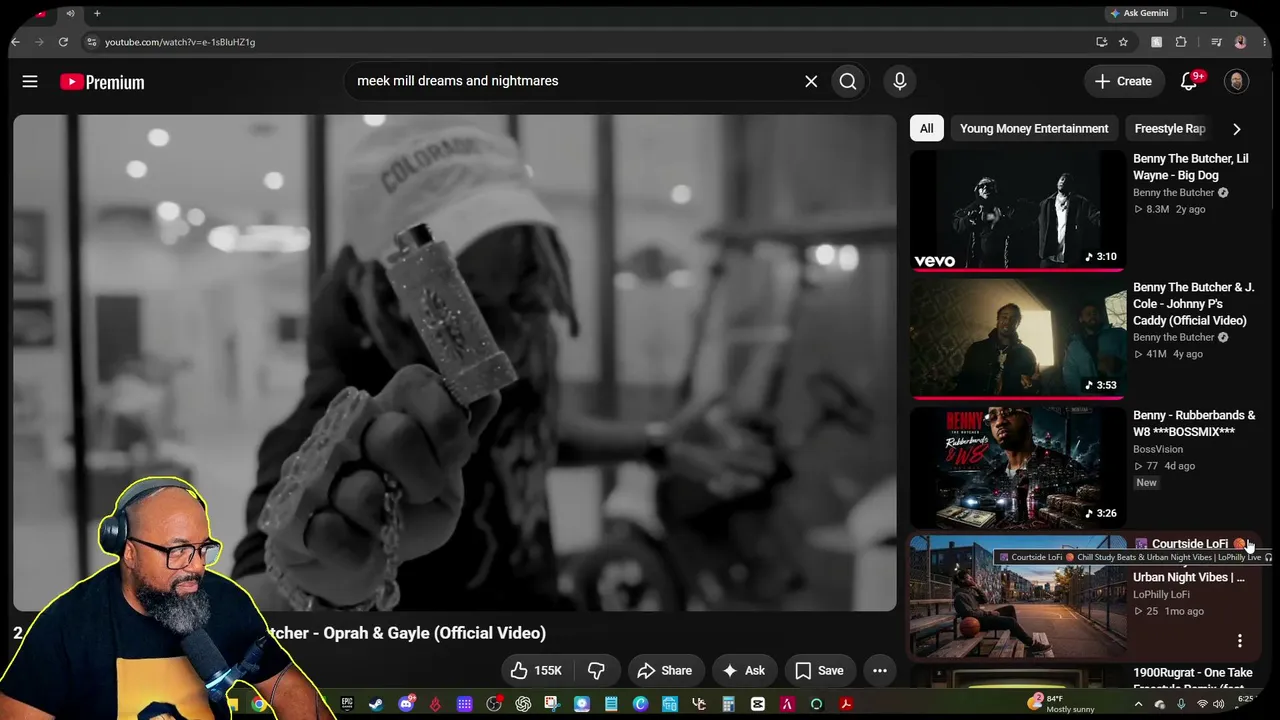Screen dimensions: 1280x720
Task: Open Chrome extensions puzzle icon
Action: pos(1181,42)
